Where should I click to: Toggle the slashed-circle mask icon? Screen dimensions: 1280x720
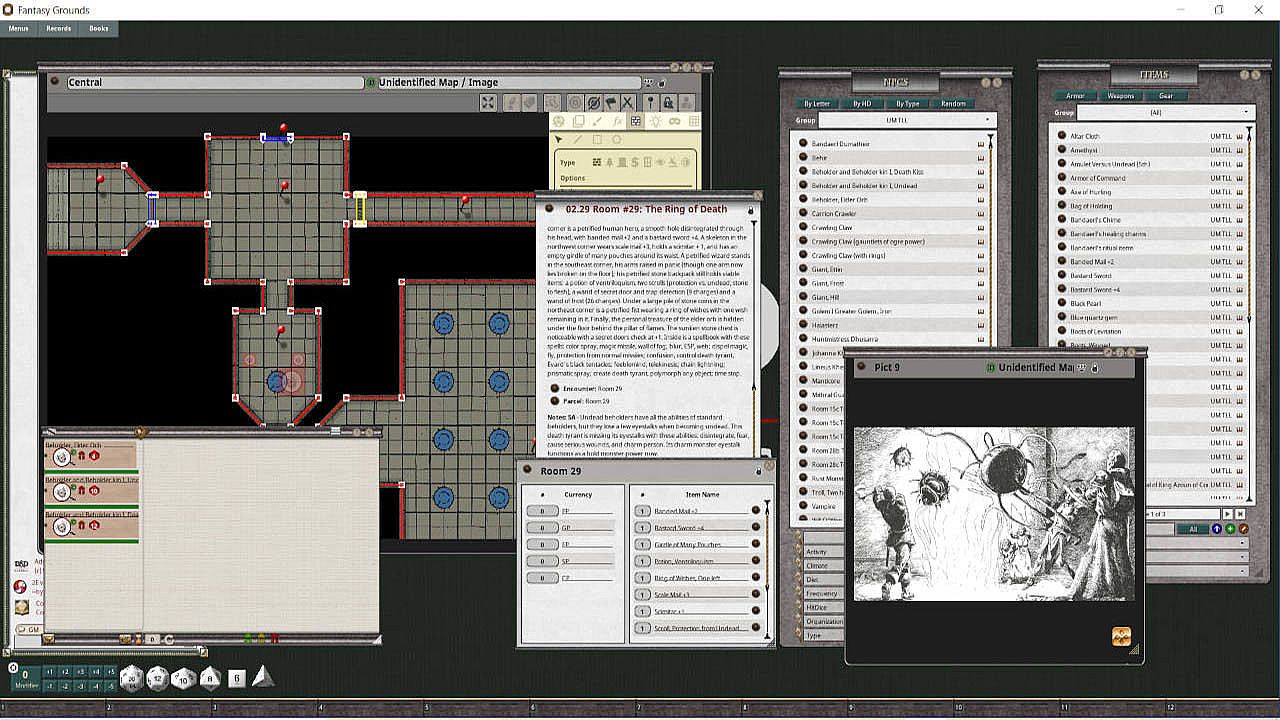pyautogui.click(x=593, y=102)
